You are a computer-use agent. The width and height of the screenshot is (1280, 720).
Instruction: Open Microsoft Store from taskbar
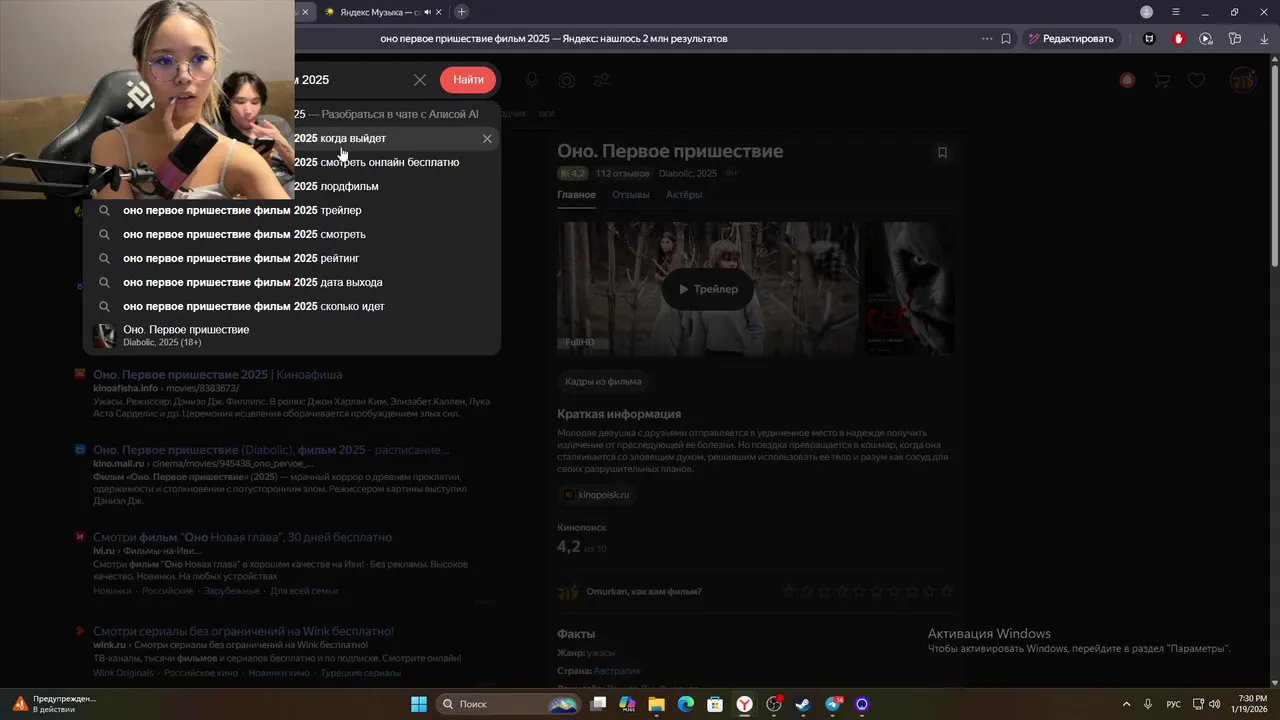(x=715, y=704)
